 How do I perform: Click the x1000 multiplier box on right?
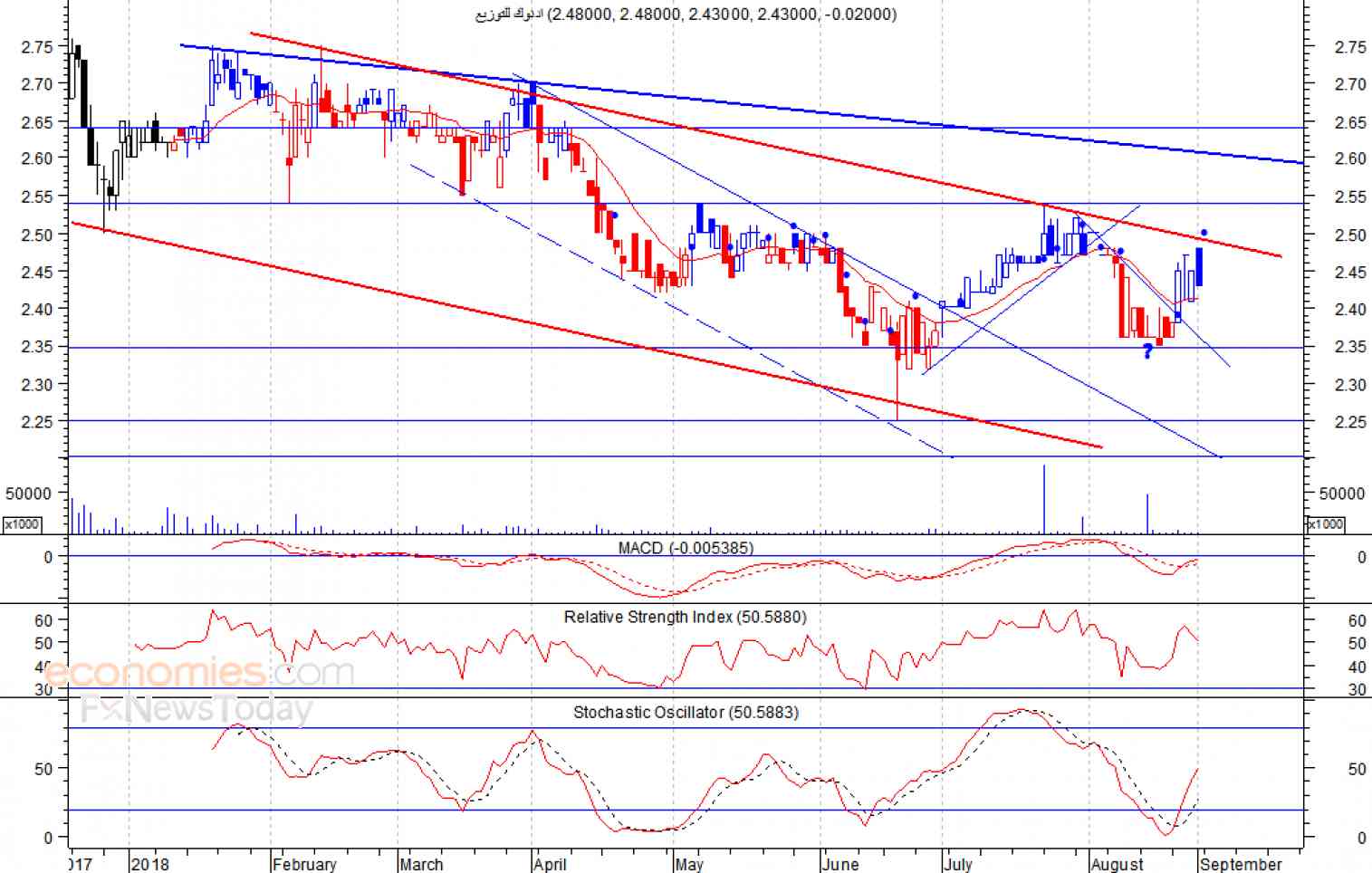click(x=1326, y=524)
